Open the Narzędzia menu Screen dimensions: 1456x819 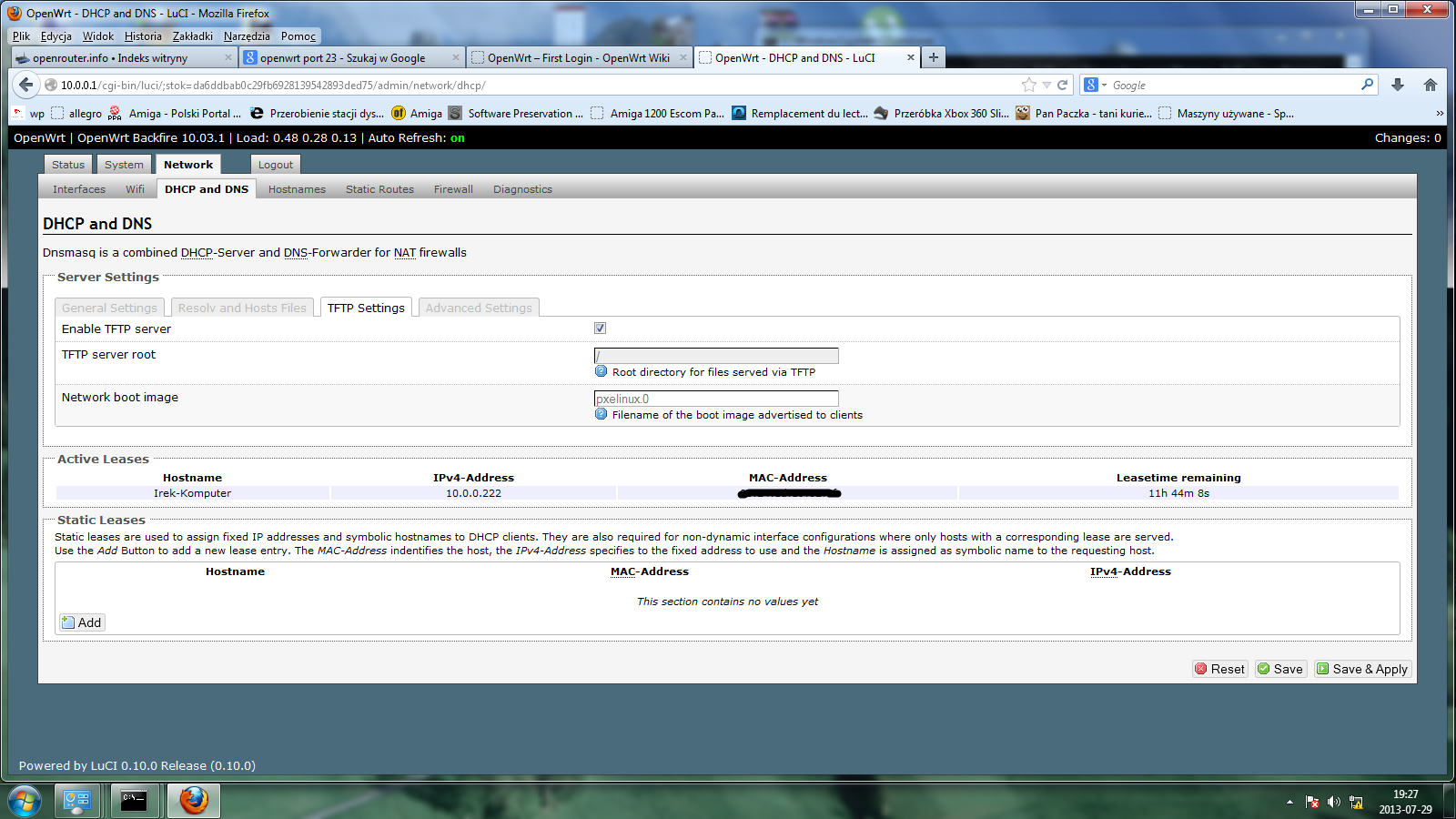[x=247, y=36]
